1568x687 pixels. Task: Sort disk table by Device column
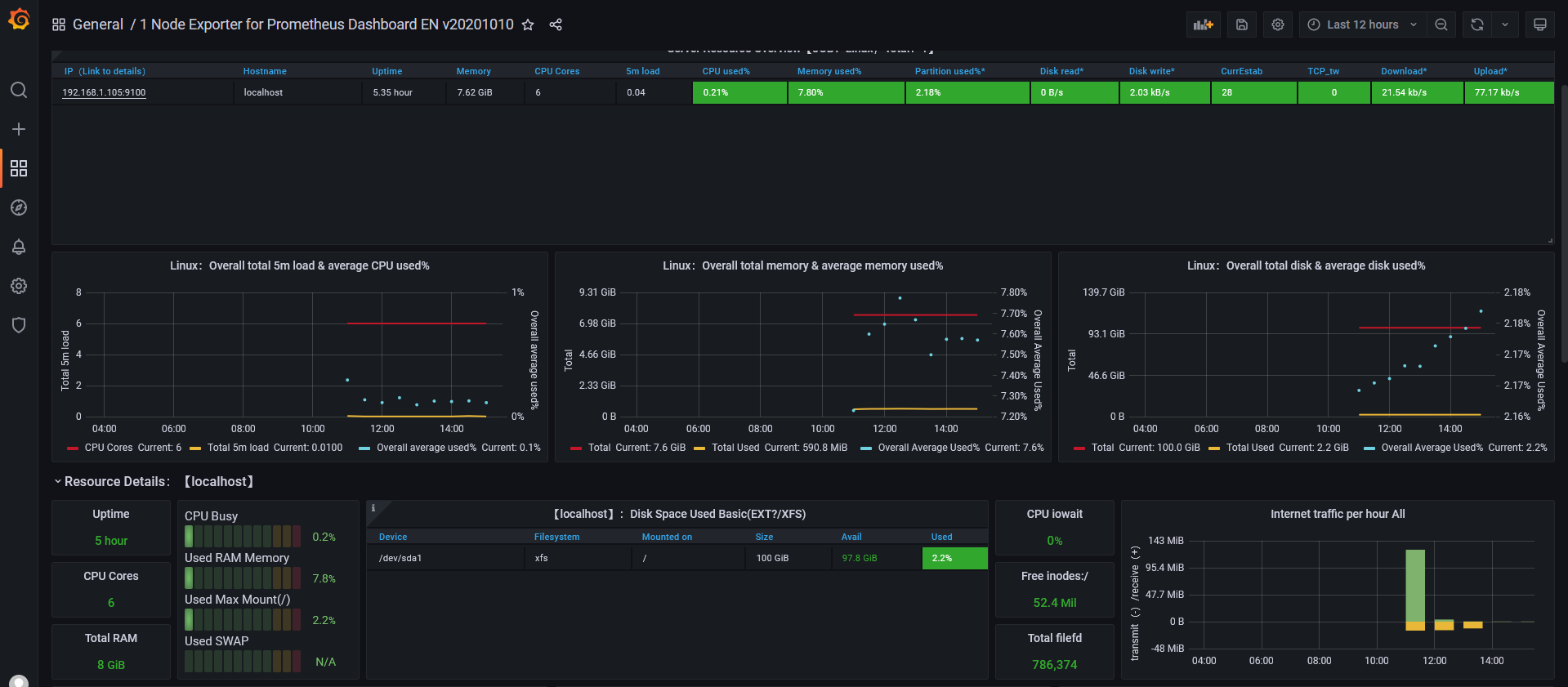pyautogui.click(x=393, y=537)
